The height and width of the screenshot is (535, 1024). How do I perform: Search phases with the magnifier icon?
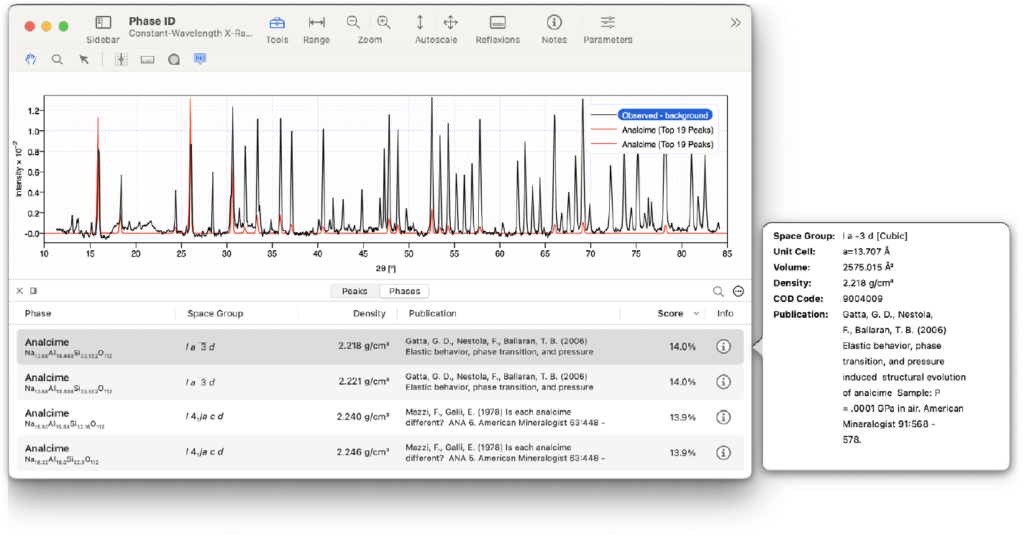(x=718, y=291)
